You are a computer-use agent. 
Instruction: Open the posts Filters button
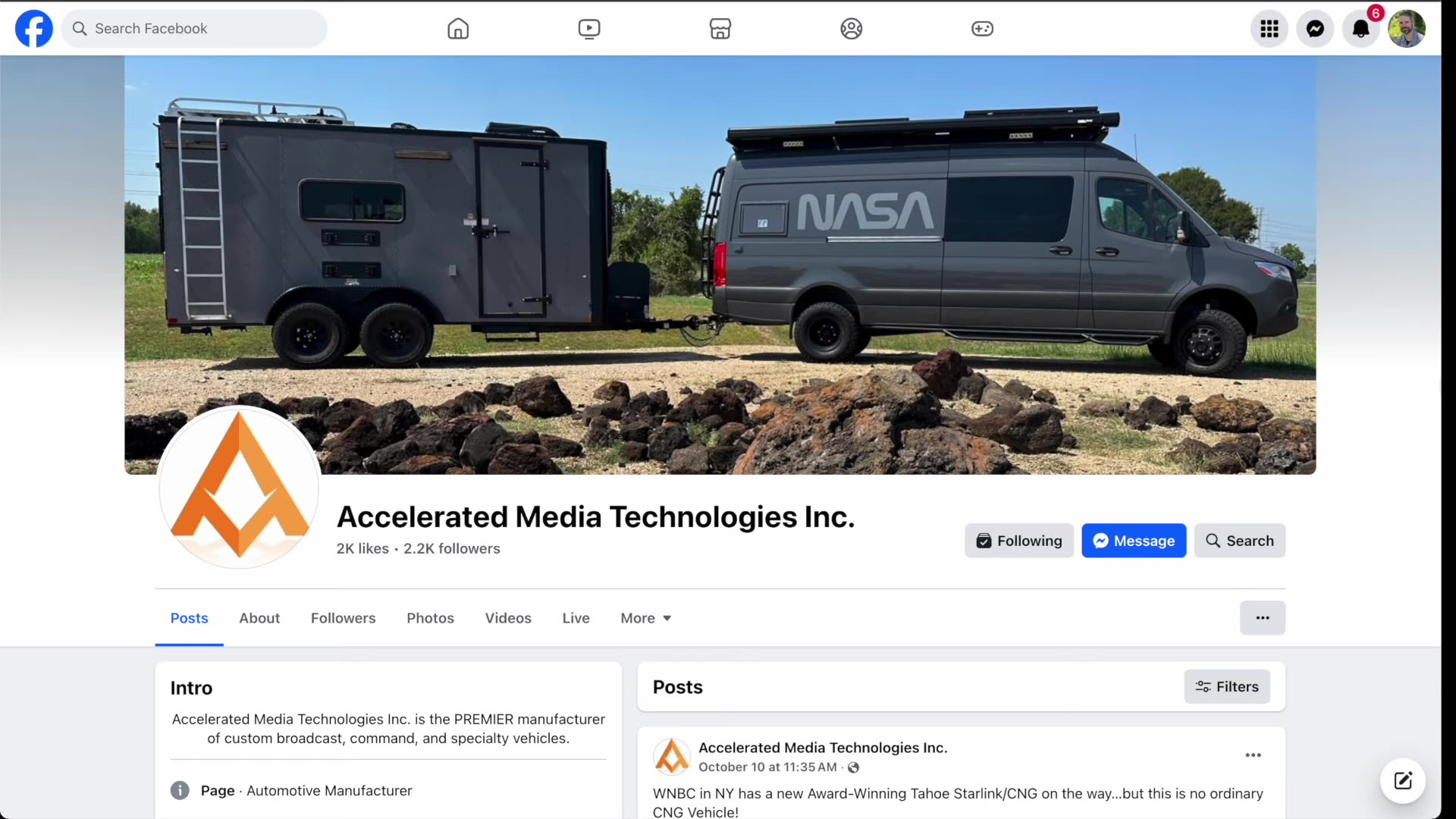(x=1227, y=686)
